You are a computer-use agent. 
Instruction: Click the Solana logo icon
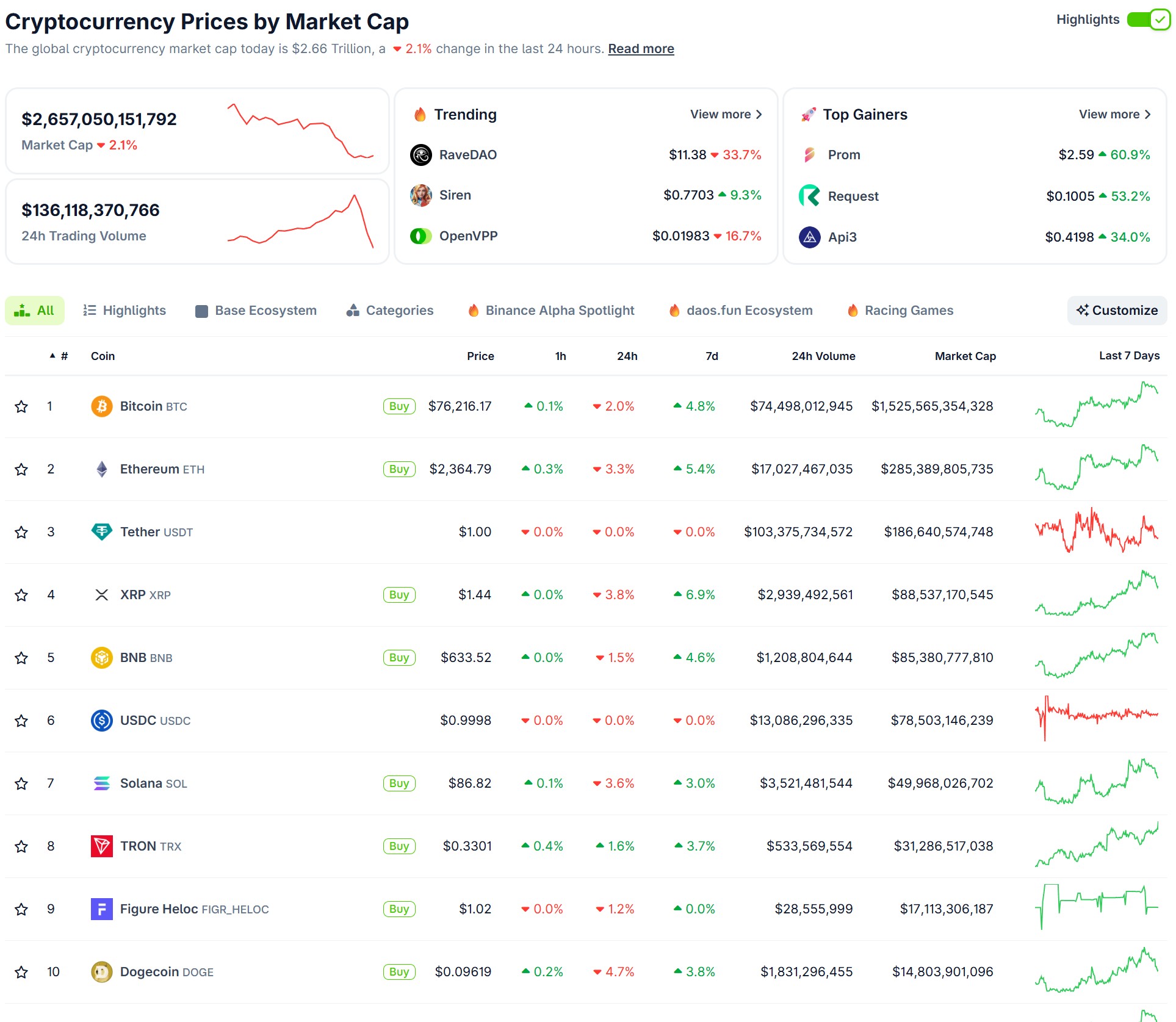tap(101, 783)
